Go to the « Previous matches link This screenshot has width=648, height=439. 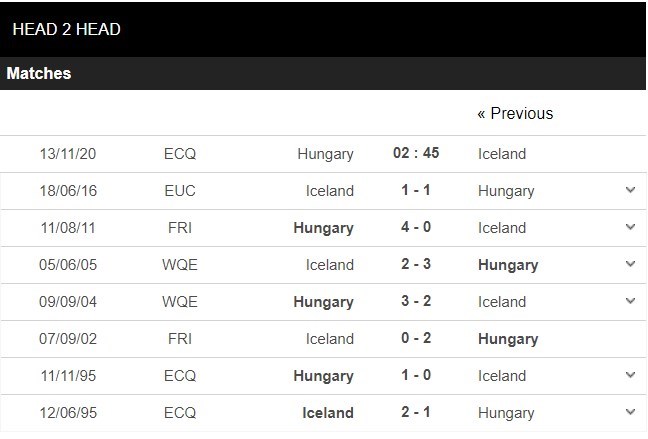coord(515,113)
